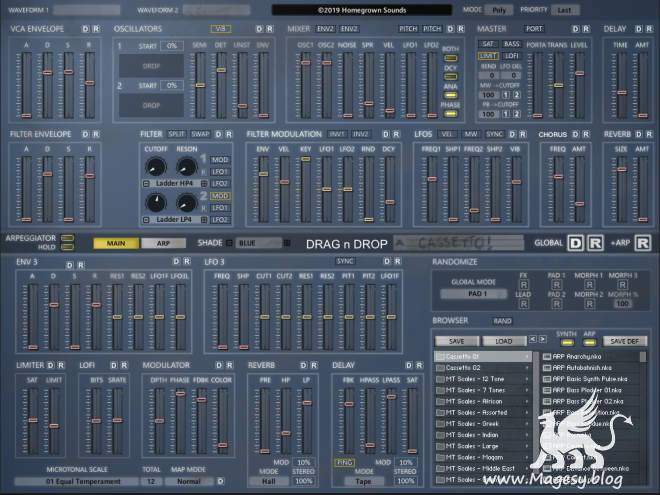
Task: Click the VCA Envelope default D icon
Action: [x=85, y=29]
